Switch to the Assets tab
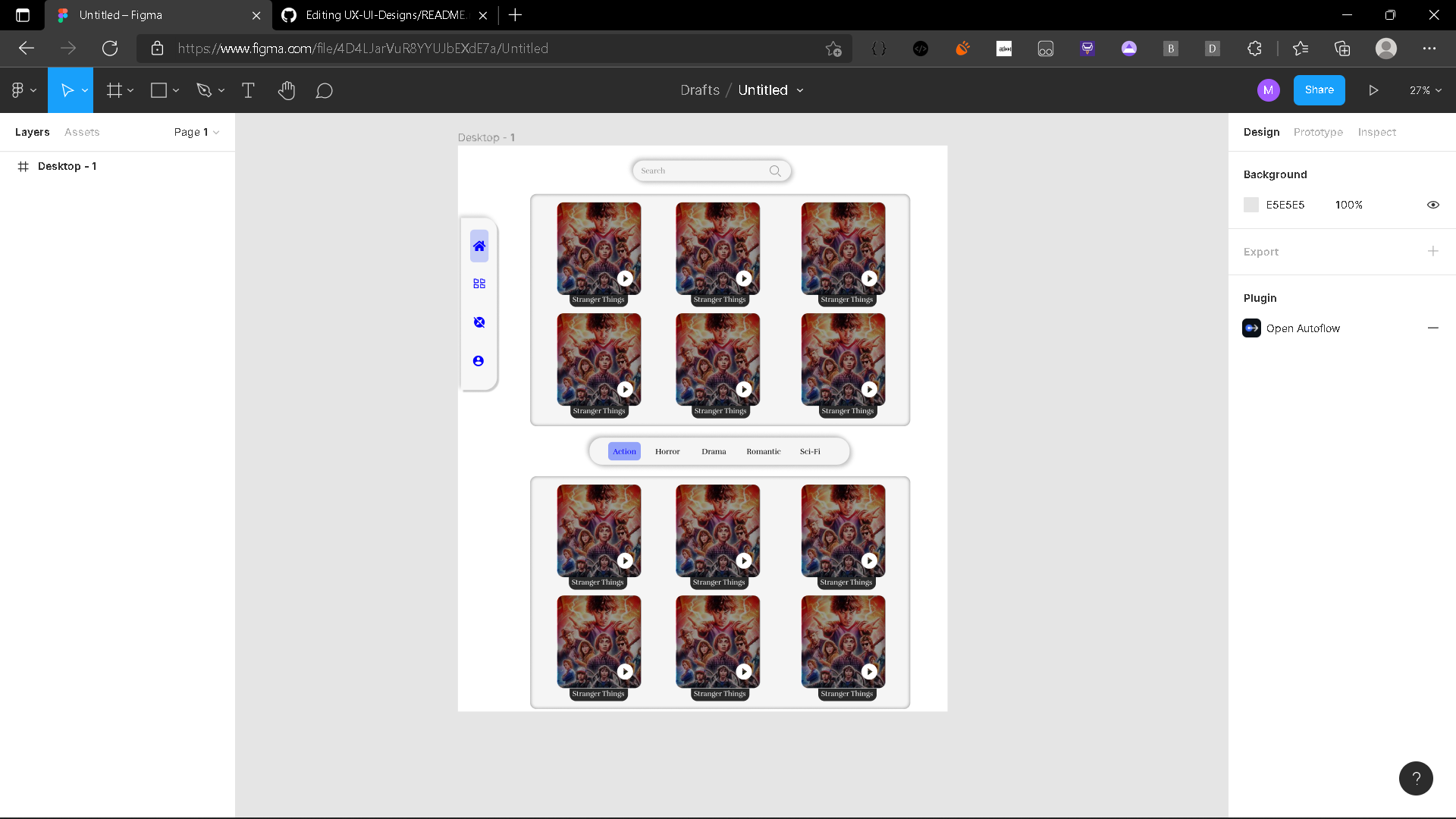1456x819 pixels. [x=81, y=132]
